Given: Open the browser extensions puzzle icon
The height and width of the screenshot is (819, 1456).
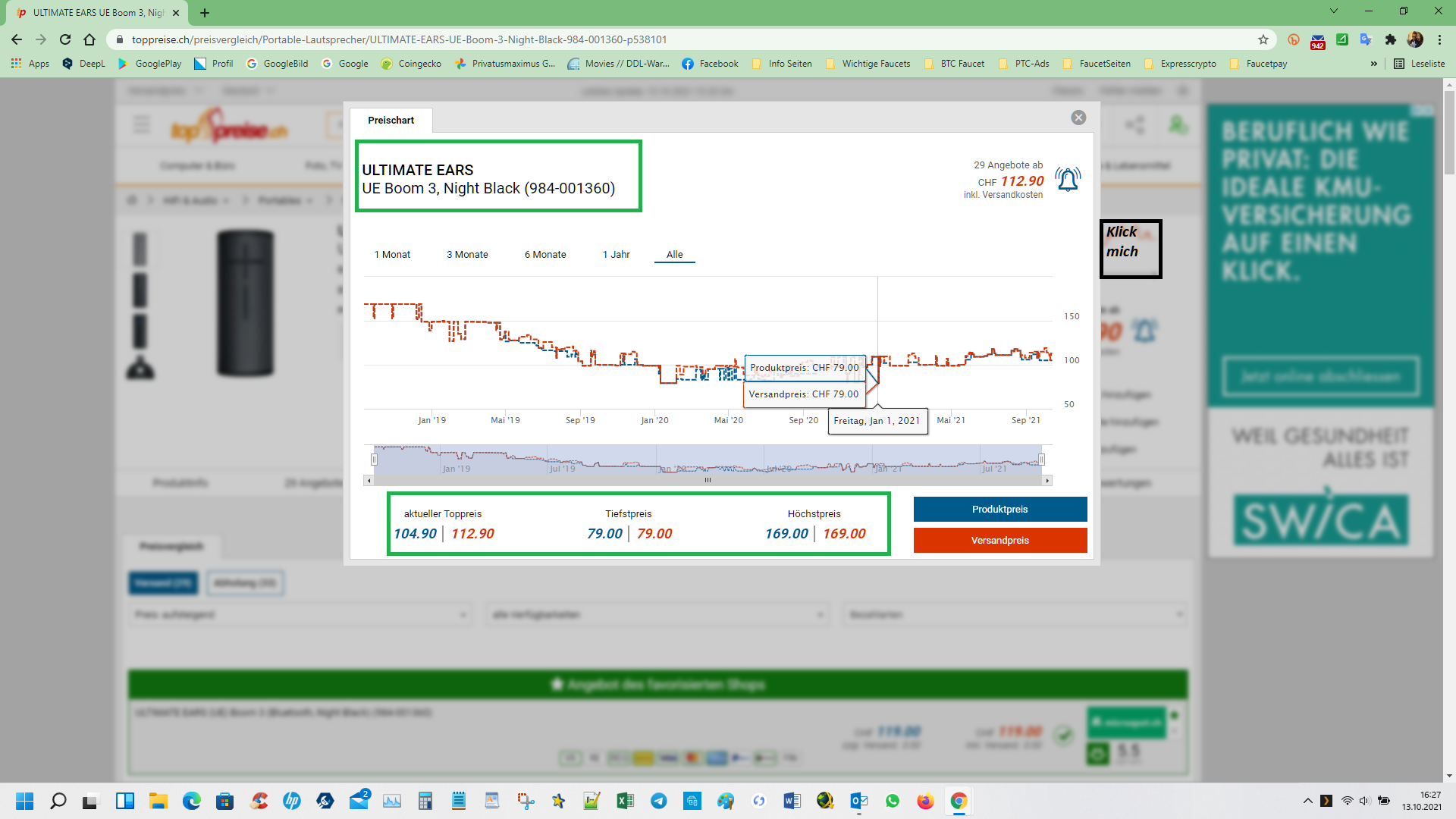Looking at the screenshot, I should click(x=1390, y=39).
